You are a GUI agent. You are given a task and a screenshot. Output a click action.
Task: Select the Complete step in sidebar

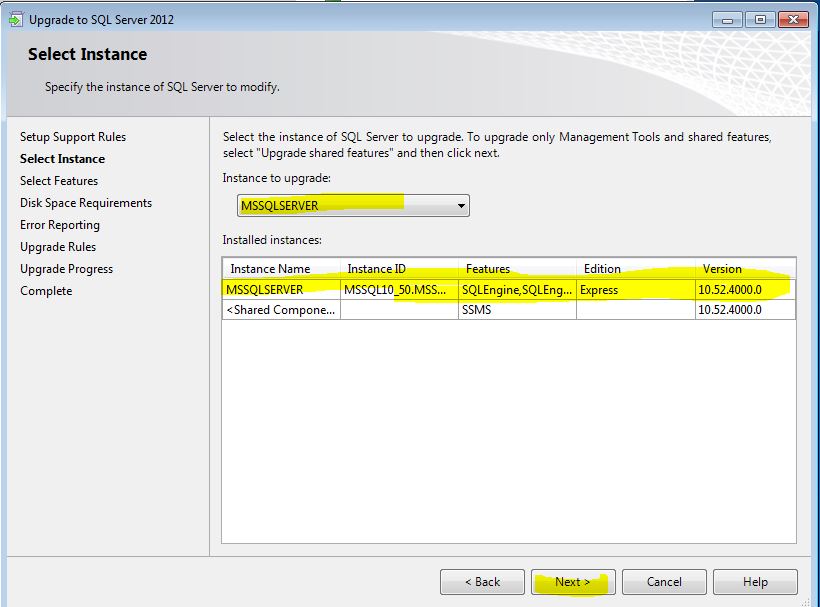(x=46, y=291)
